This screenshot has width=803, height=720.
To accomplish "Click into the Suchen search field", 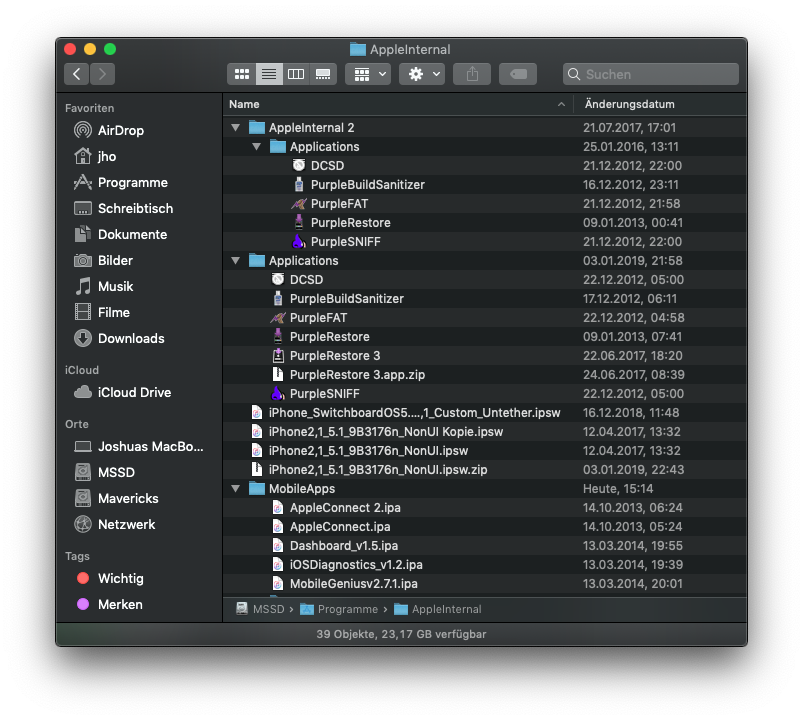I will [650, 74].
